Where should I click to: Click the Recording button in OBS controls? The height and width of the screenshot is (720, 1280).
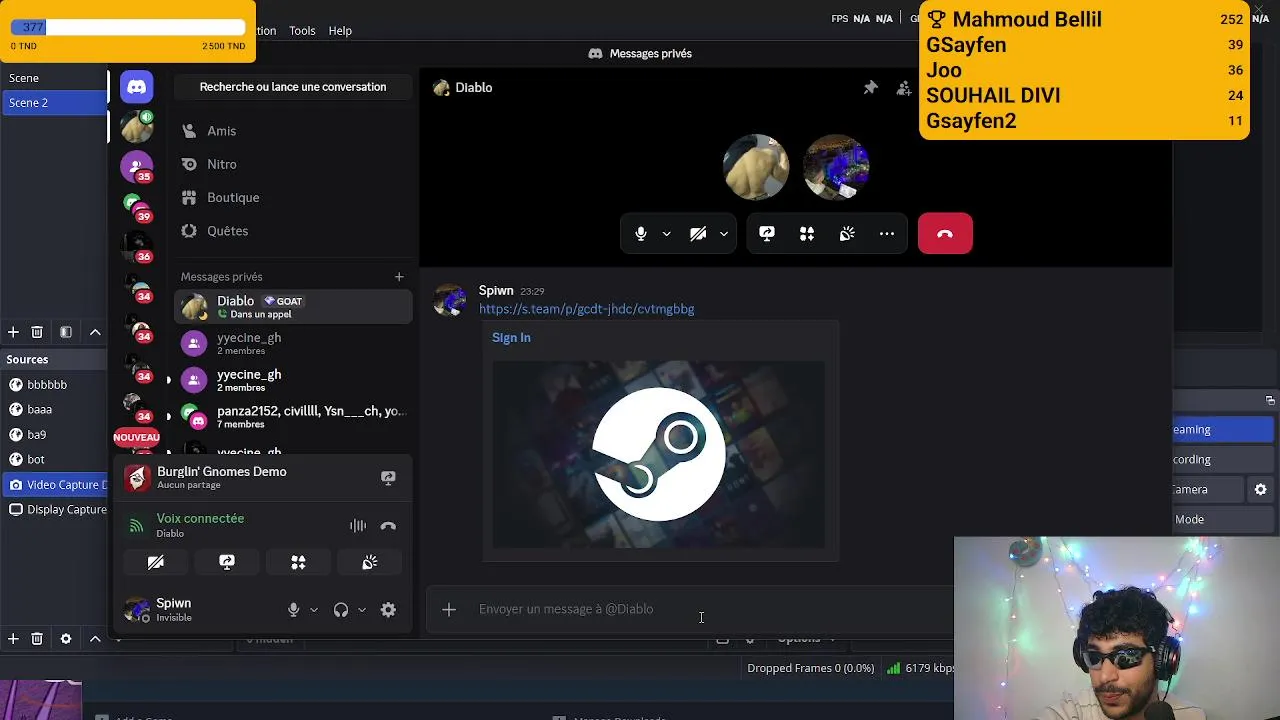pos(1222,459)
